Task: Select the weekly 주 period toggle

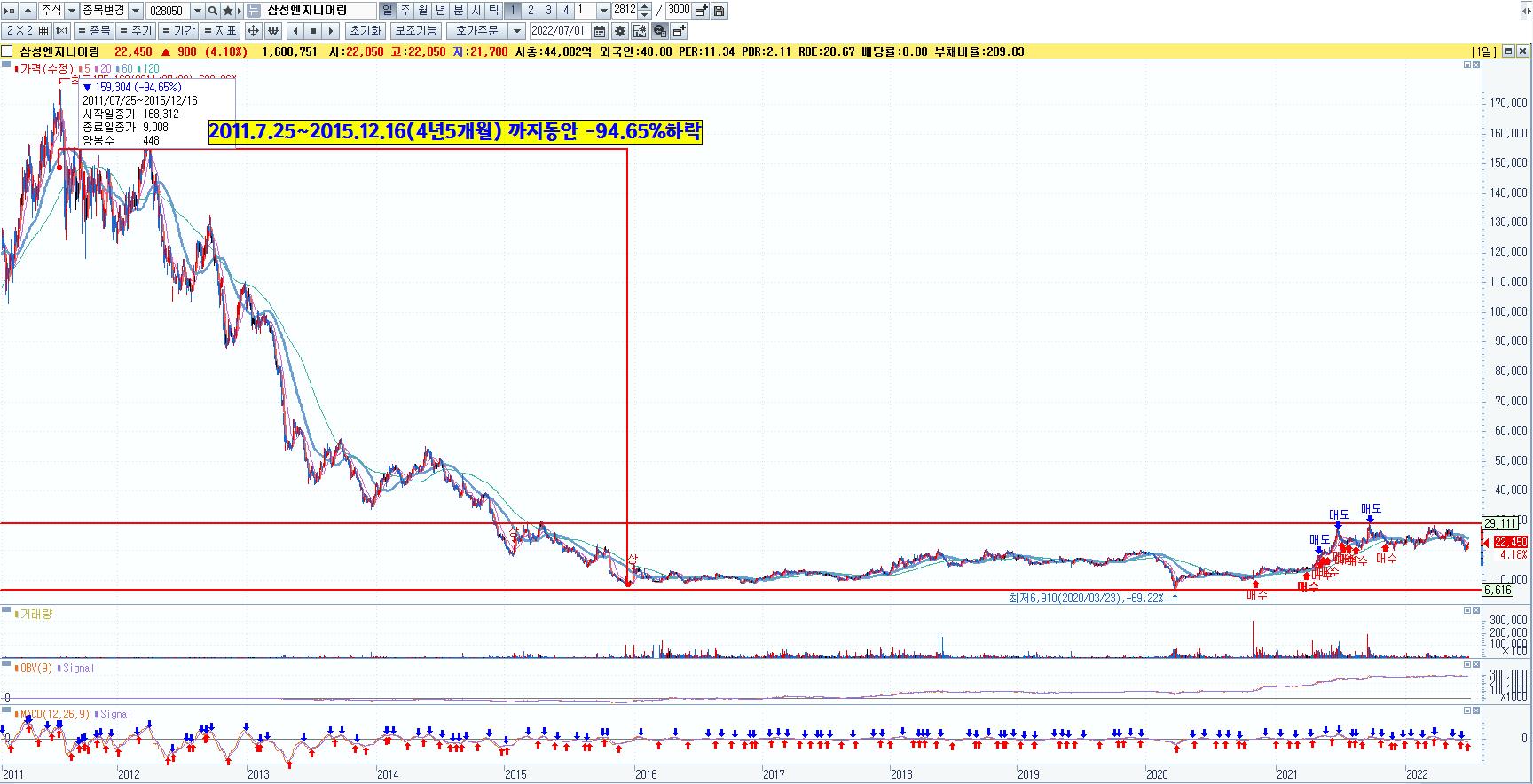Action: (x=405, y=11)
